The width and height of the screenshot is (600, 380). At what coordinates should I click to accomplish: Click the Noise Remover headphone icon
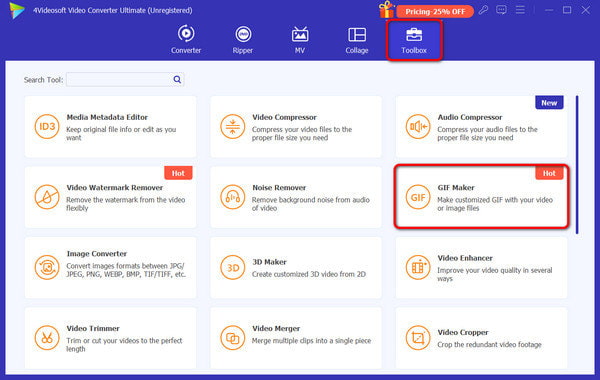232,197
